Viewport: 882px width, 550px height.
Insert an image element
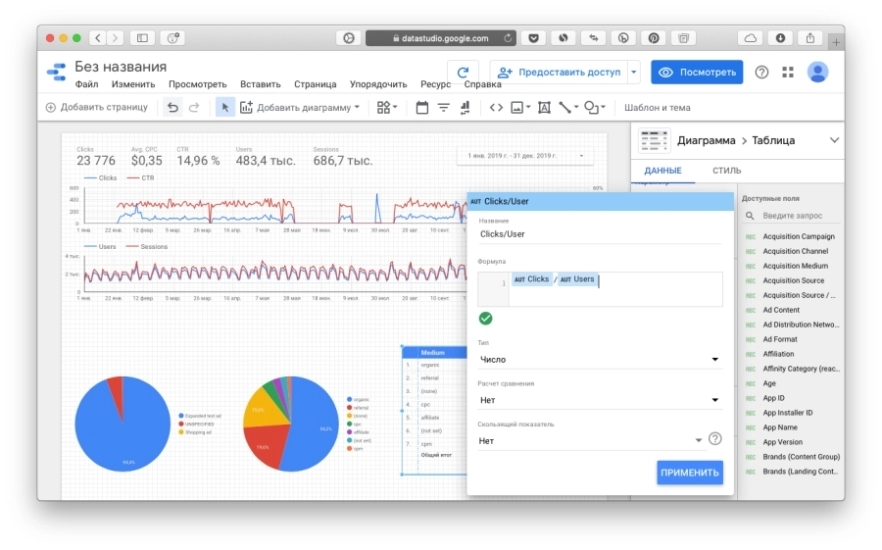coord(520,107)
